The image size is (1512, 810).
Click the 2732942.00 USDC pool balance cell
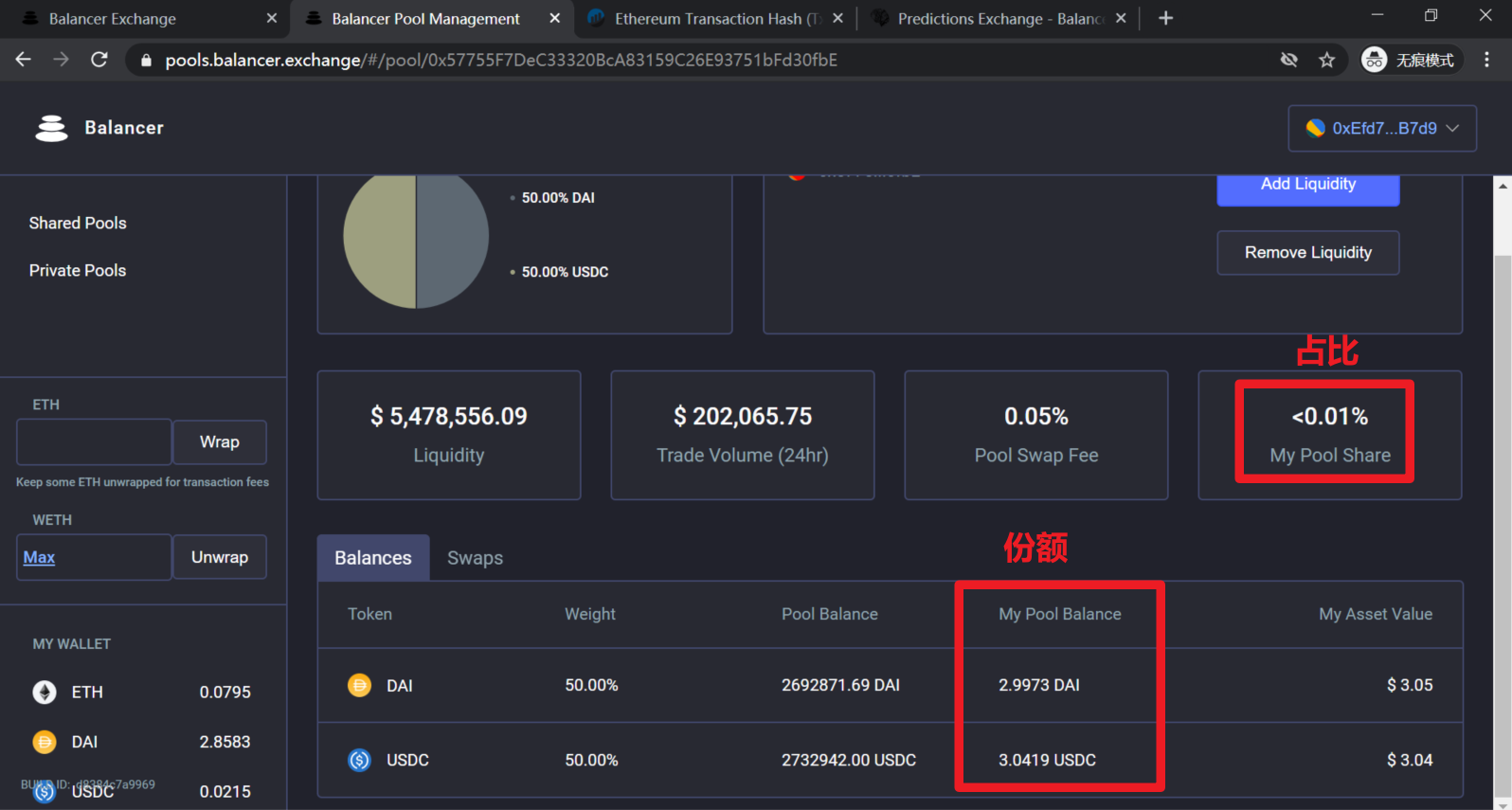click(849, 760)
